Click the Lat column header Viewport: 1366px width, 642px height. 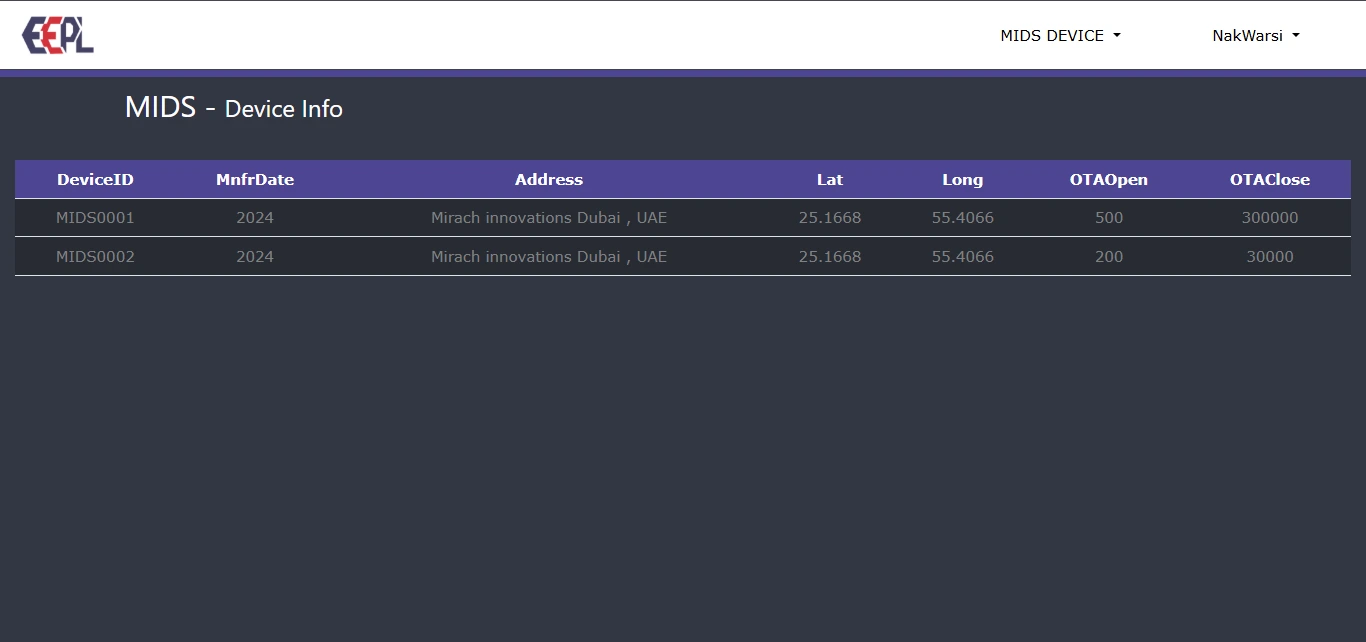coord(830,180)
